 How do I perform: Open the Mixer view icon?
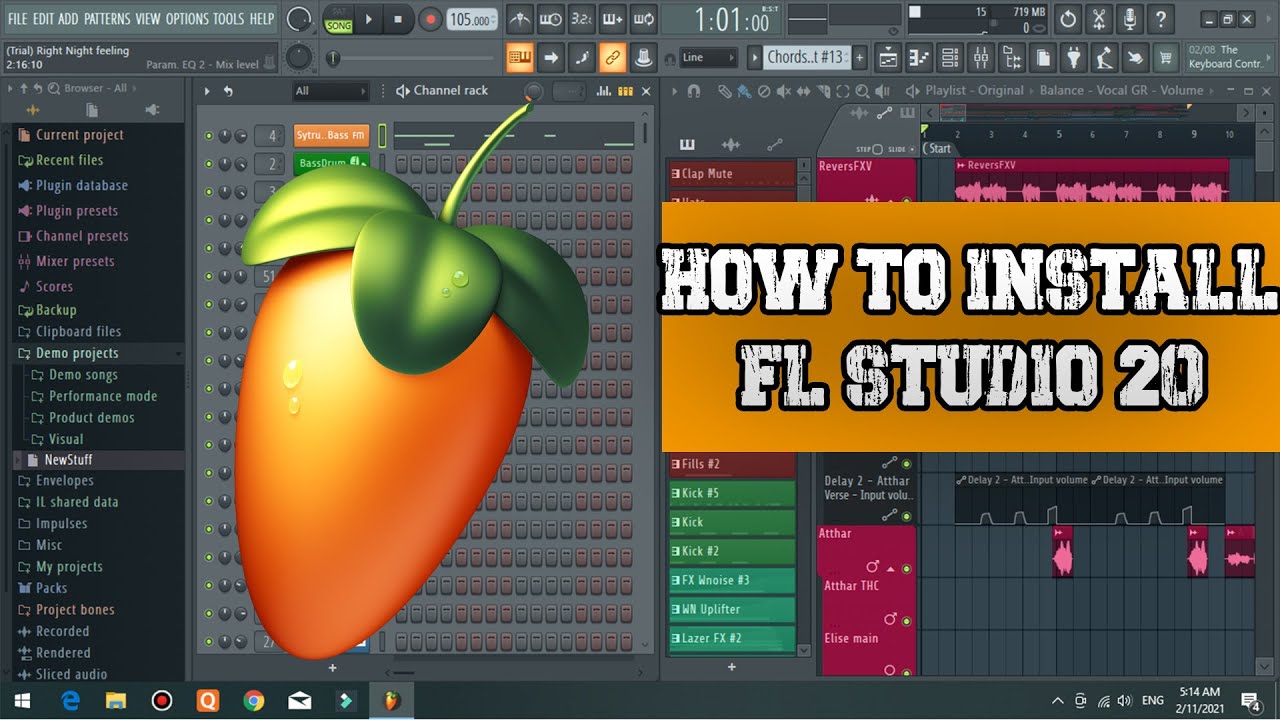(981, 58)
